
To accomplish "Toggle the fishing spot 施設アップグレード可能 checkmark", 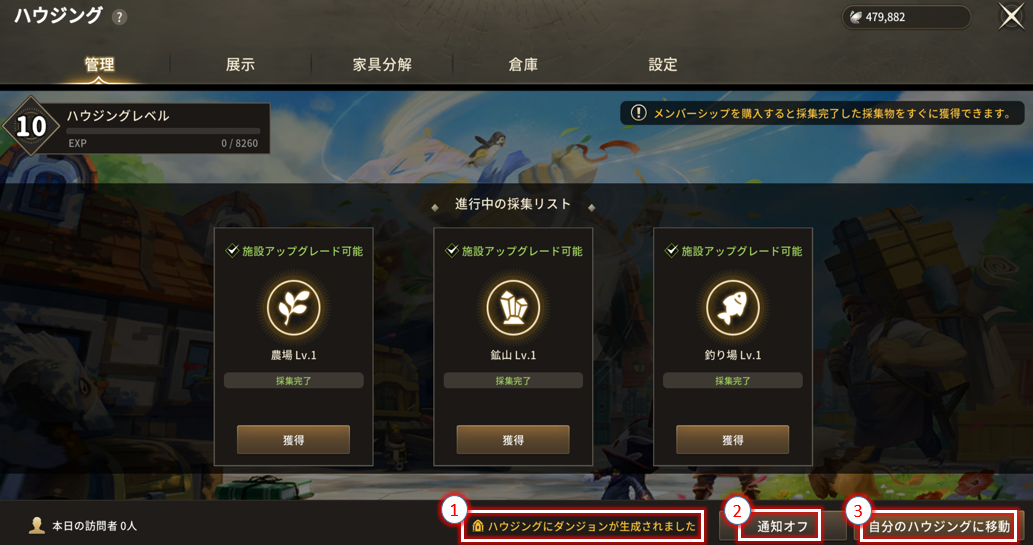I will [x=671, y=250].
